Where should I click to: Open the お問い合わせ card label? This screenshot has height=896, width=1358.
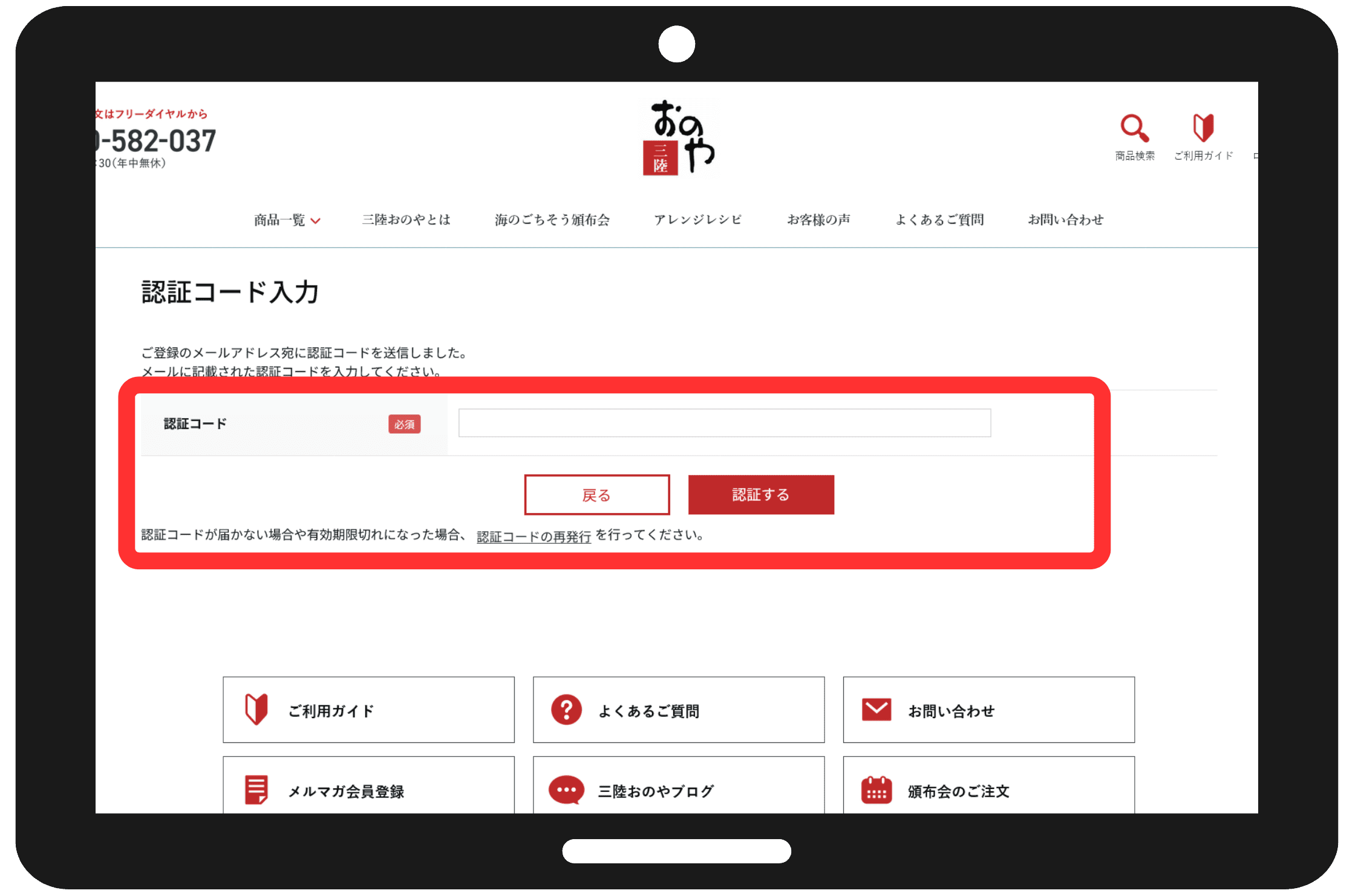coord(952,711)
